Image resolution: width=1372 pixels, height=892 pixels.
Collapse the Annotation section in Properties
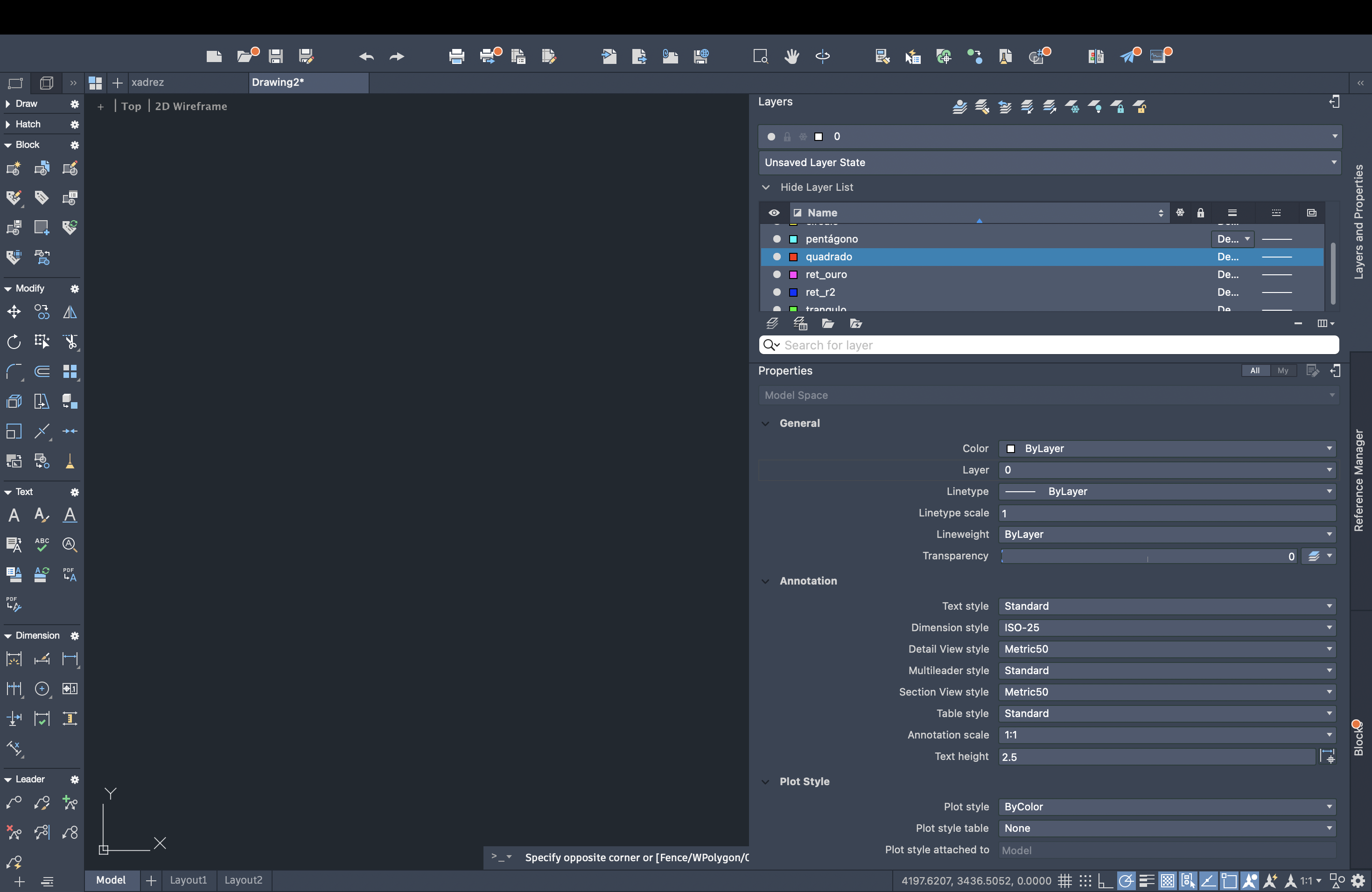(765, 581)
